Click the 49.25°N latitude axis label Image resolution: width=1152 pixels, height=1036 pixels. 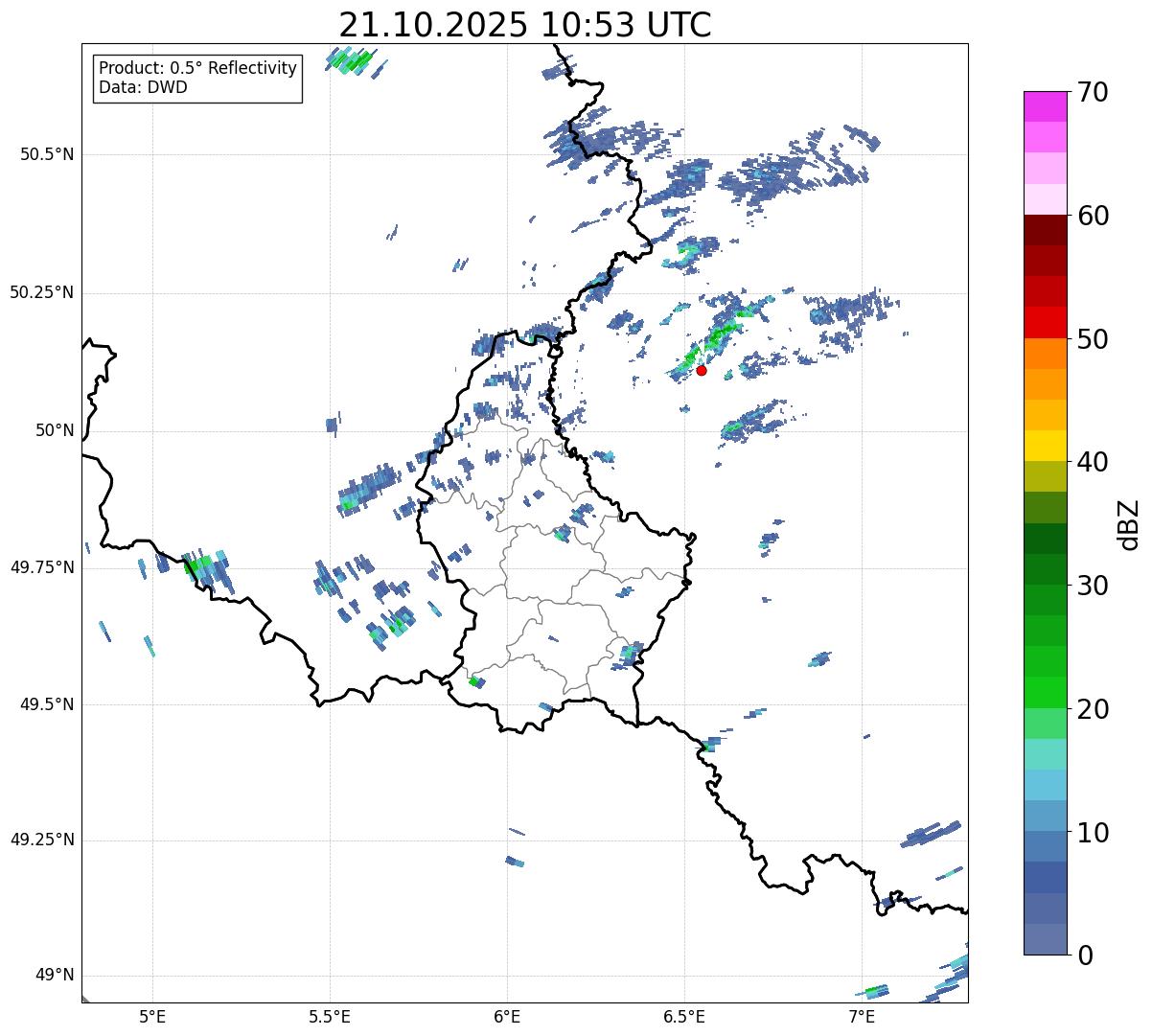pyautogui.click(x=42, y=840)
